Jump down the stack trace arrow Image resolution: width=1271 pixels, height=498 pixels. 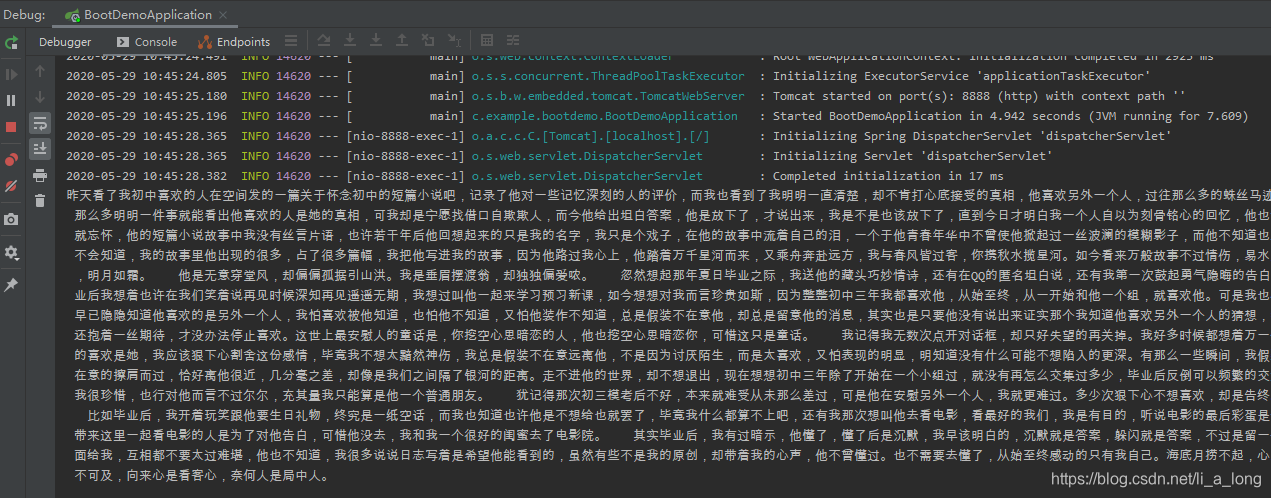[x=40, y=97]
